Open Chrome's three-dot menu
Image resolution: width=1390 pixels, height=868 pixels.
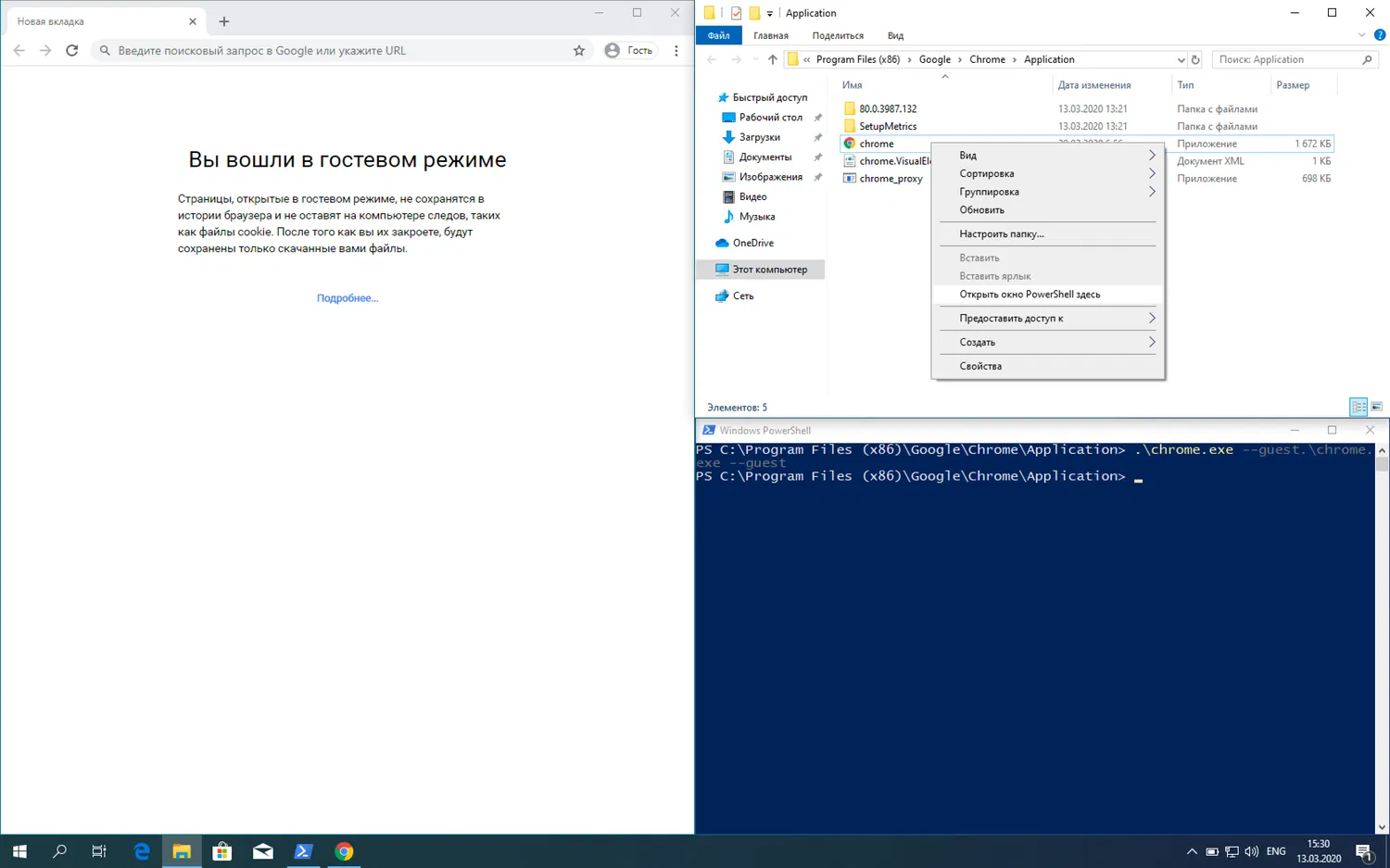[676, 51]
